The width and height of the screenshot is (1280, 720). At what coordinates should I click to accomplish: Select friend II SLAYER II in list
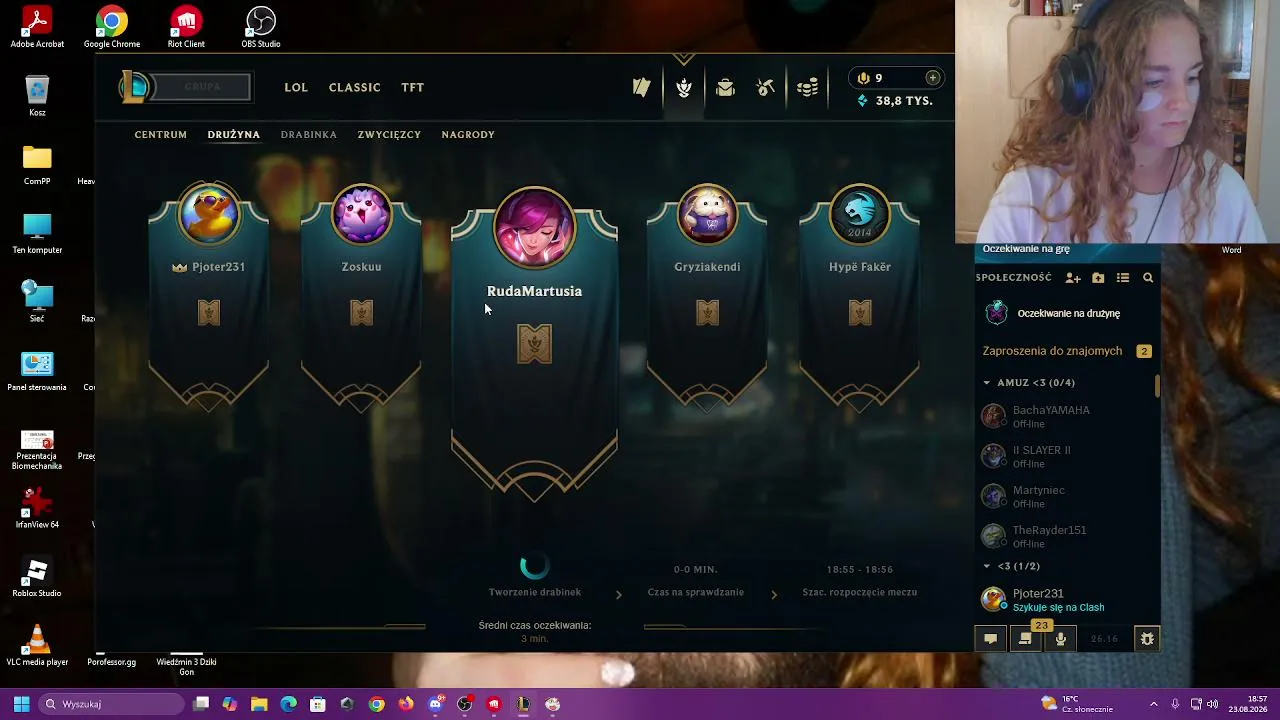point(1066,456)
